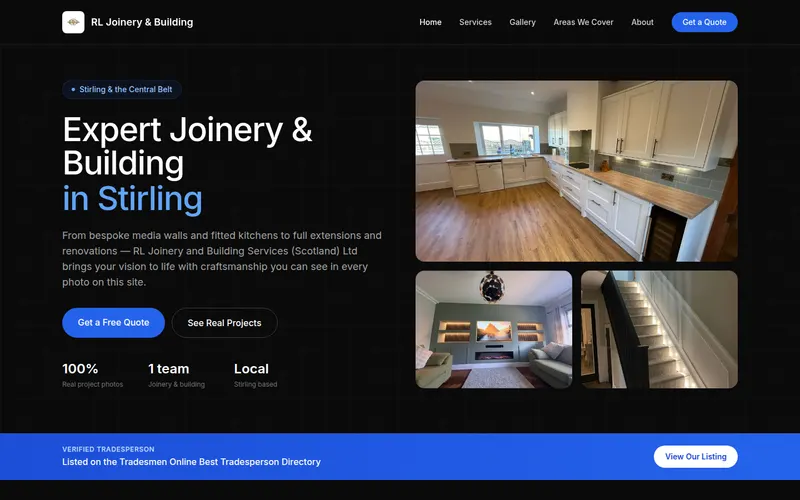
Task: Click the 'From bespoke media walls' paragraph
Action: [222, 259]
